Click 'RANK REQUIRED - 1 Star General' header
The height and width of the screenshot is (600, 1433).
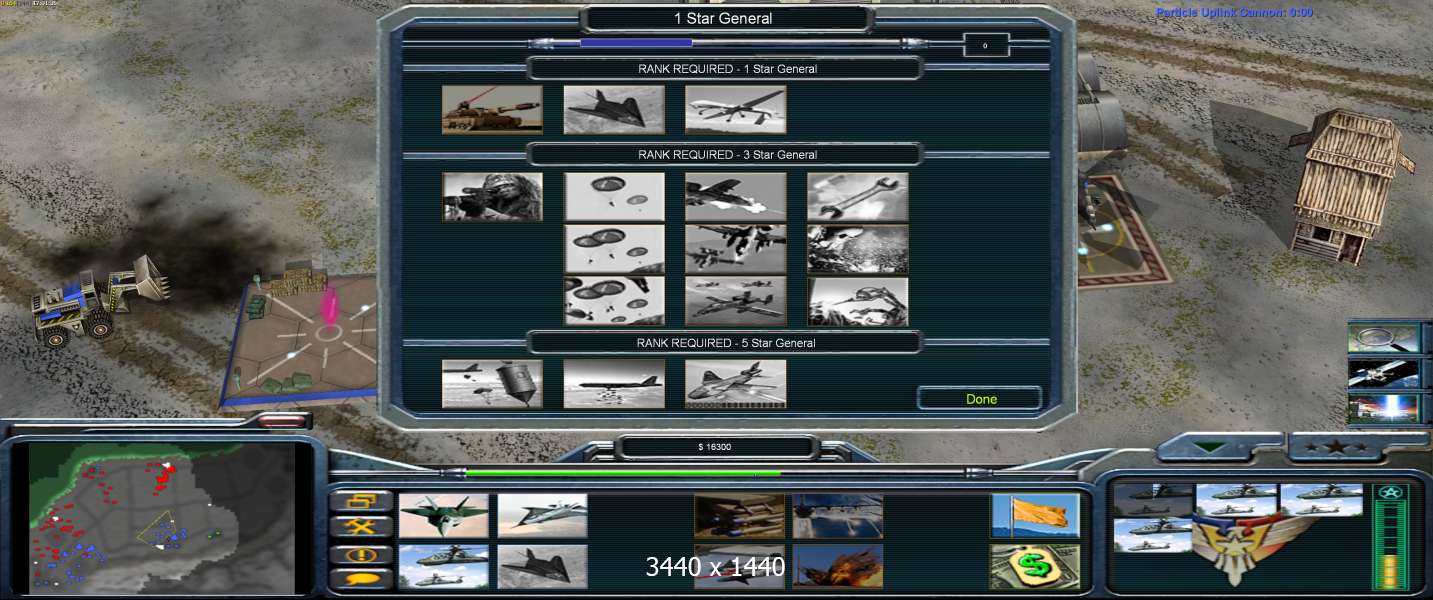(727, 69)
